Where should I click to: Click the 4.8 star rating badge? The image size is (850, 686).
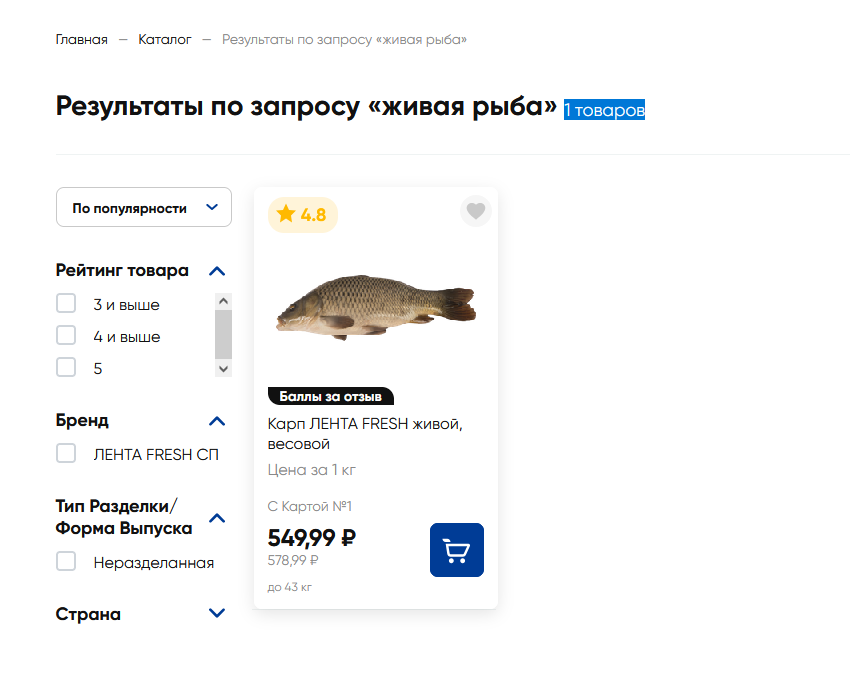[x=302, y=214]
